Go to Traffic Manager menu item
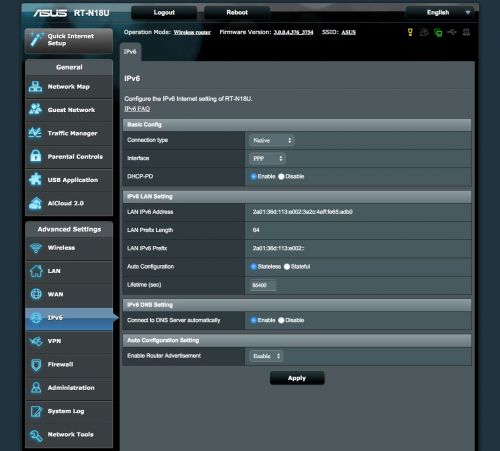Viewport: 500px width, 451px height. pyautogui.click(x=69, y=133)
